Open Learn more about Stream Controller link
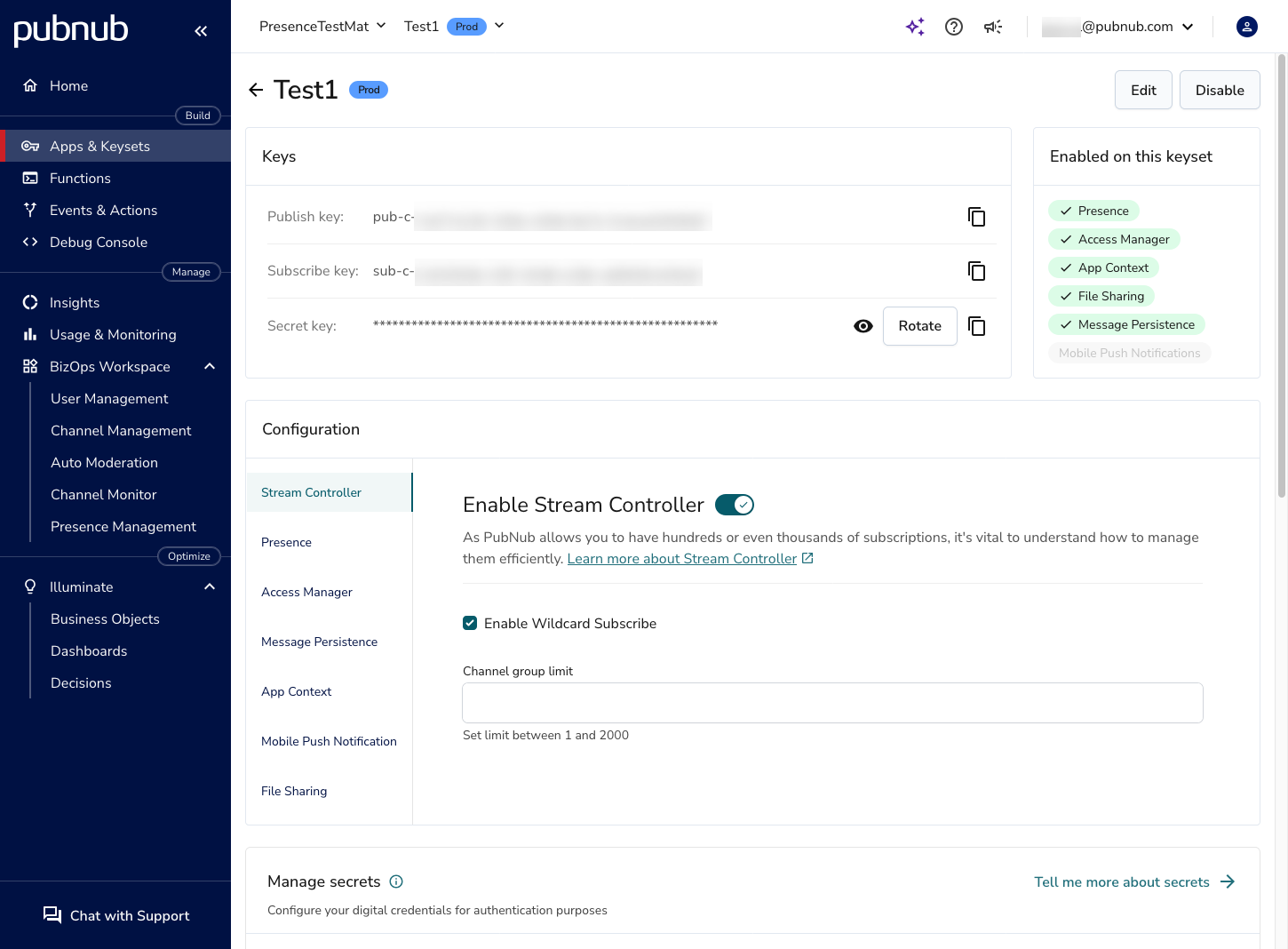This screenshot has width=1288, height=949. [x=682, y=558]
